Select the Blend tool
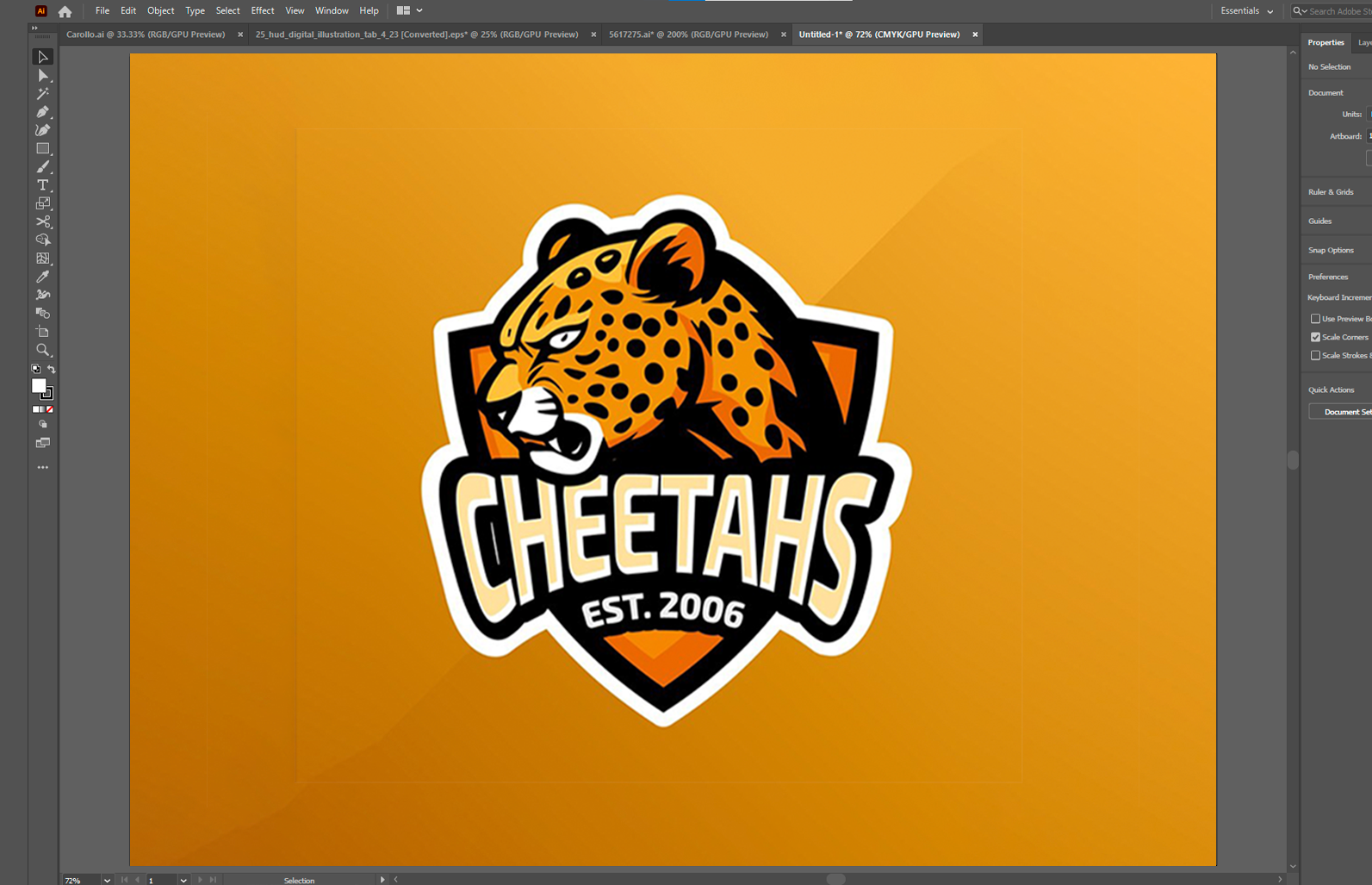 [x=42, y=314]
